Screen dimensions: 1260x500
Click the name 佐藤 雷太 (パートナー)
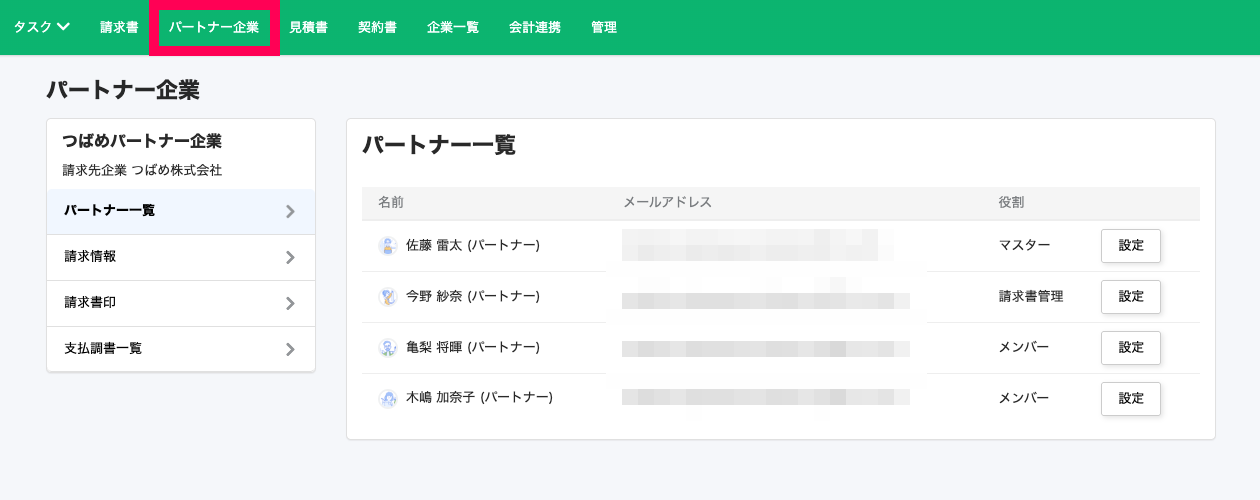[473, 245]
